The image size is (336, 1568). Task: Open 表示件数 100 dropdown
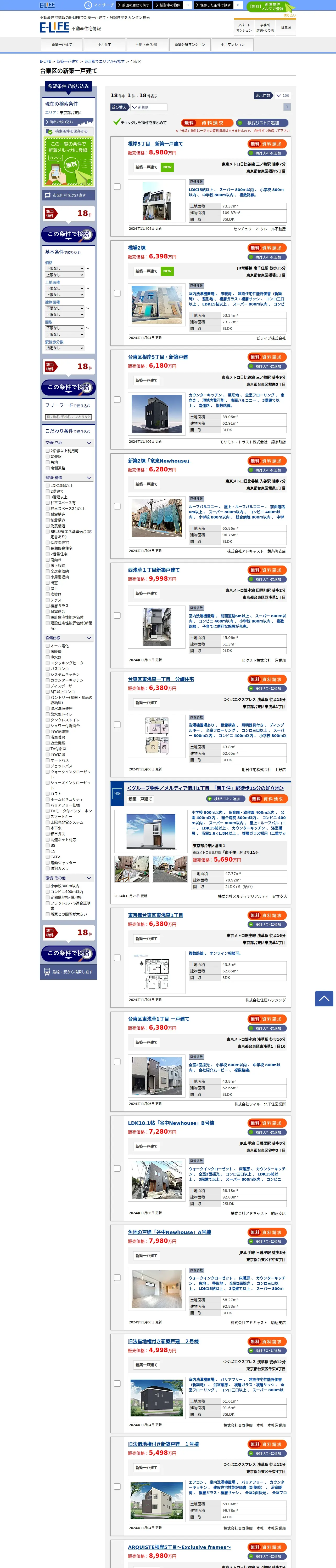282,96
